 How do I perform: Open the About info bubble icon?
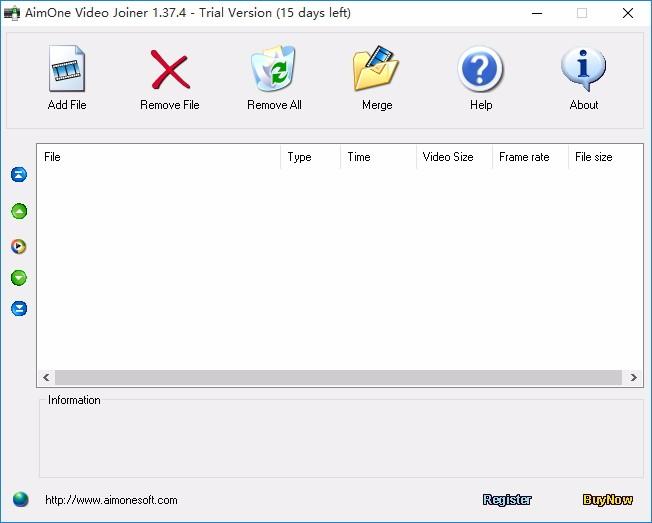tap(583, 69)
